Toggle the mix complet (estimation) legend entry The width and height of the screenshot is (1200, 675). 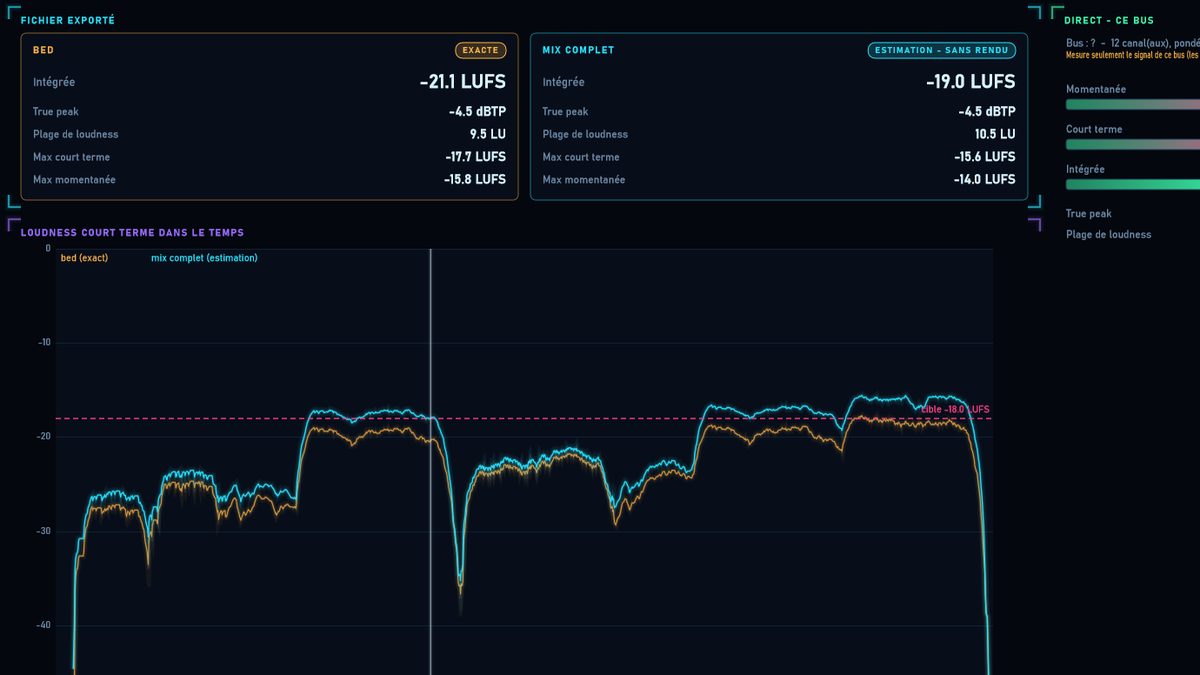[x=204, y=258]
